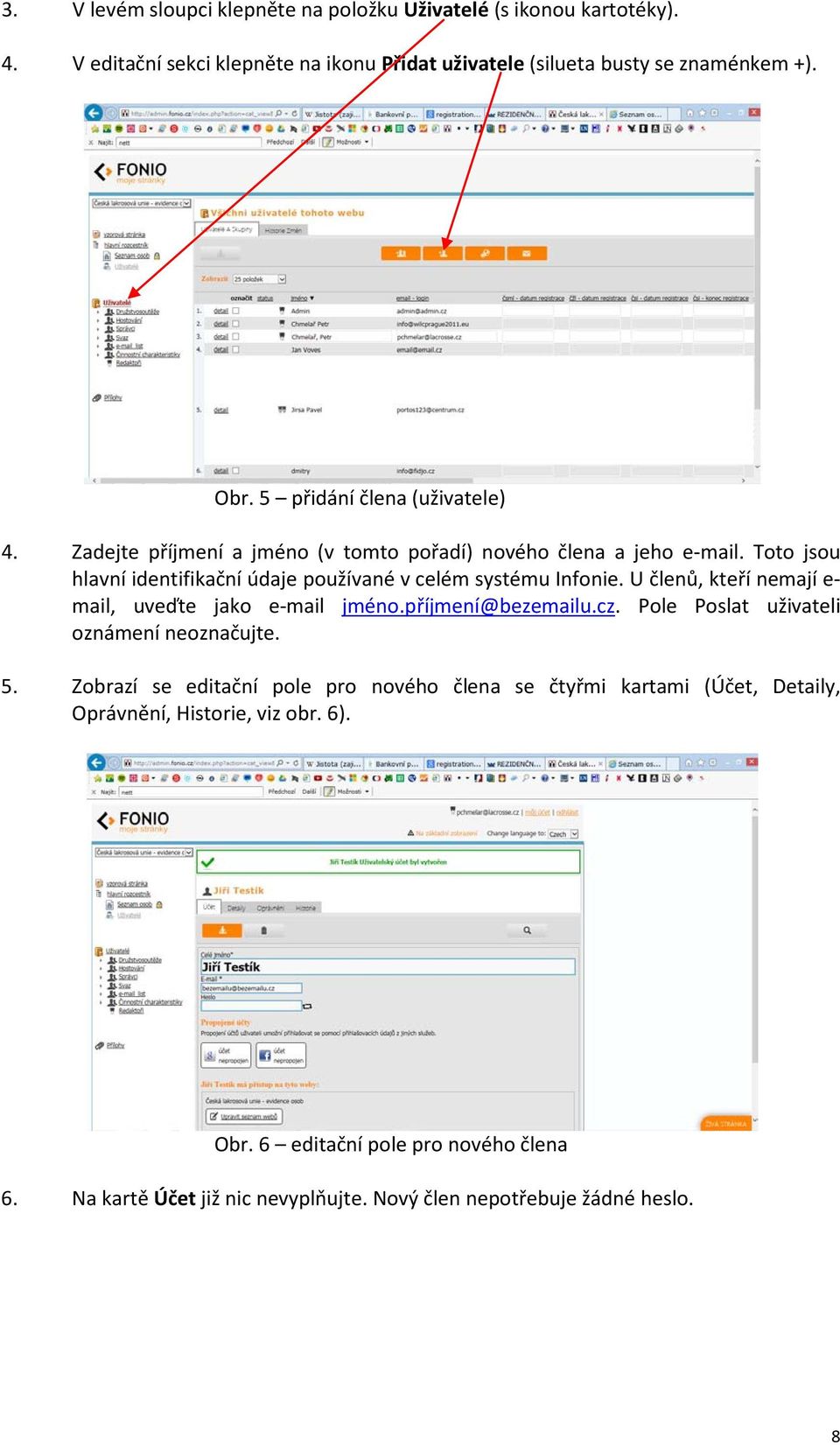Click the Upravit seznam webů button in Obr. 6

(x=244, y=1116)
